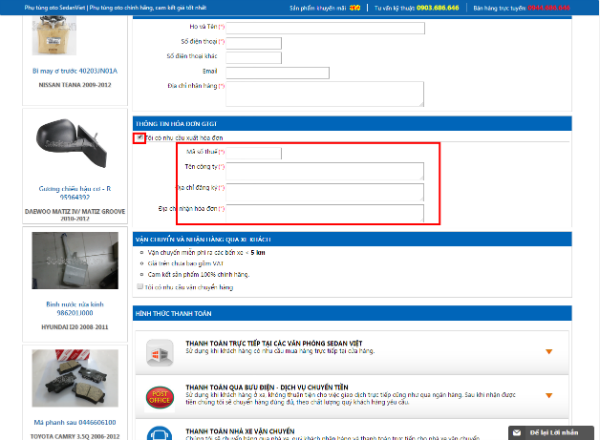Click the side mirror product thumbnail
Viewport: 600px width, 440px height.
click(x=71, y=143)
